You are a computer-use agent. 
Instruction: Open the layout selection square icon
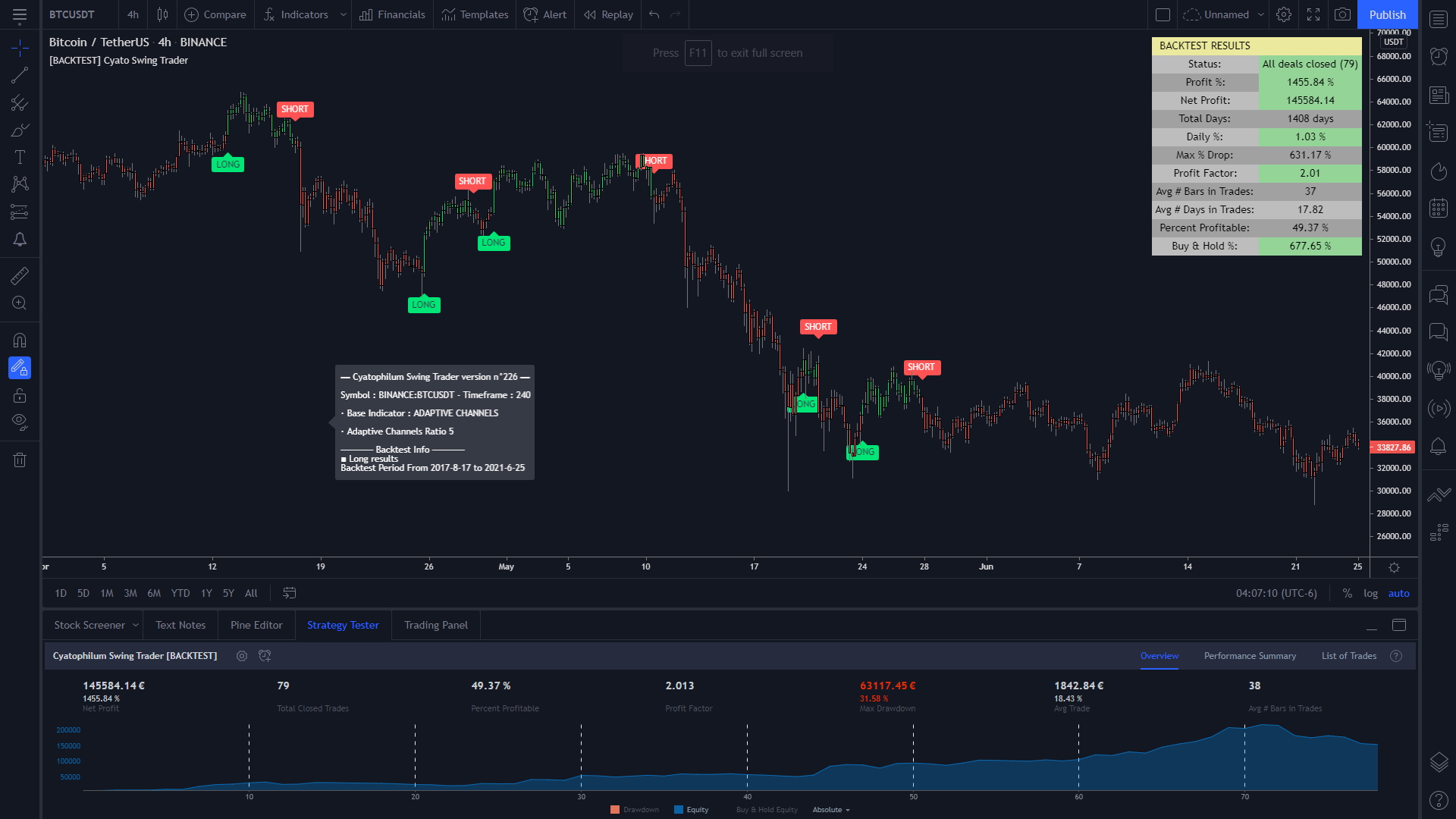[1163, 14]
